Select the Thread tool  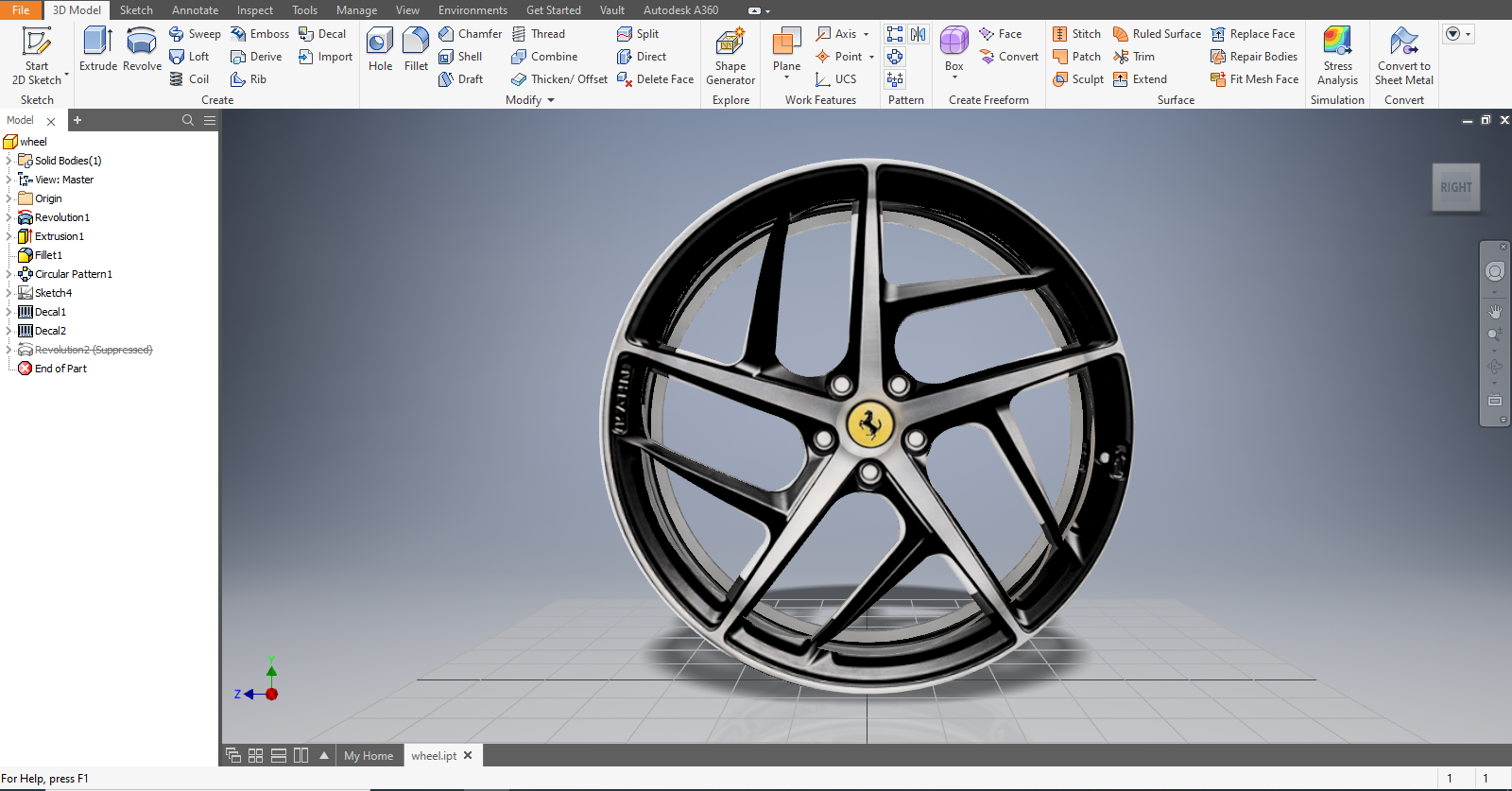coord(538,34)
